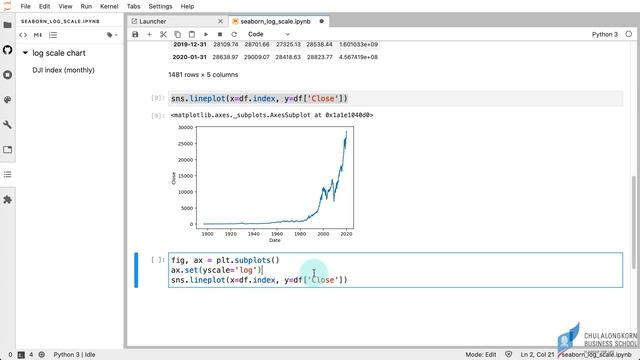Screen dimensions: 640x360
Task: Open the Running Terminals and Kernels panel
Action: (x=7, y=75)
